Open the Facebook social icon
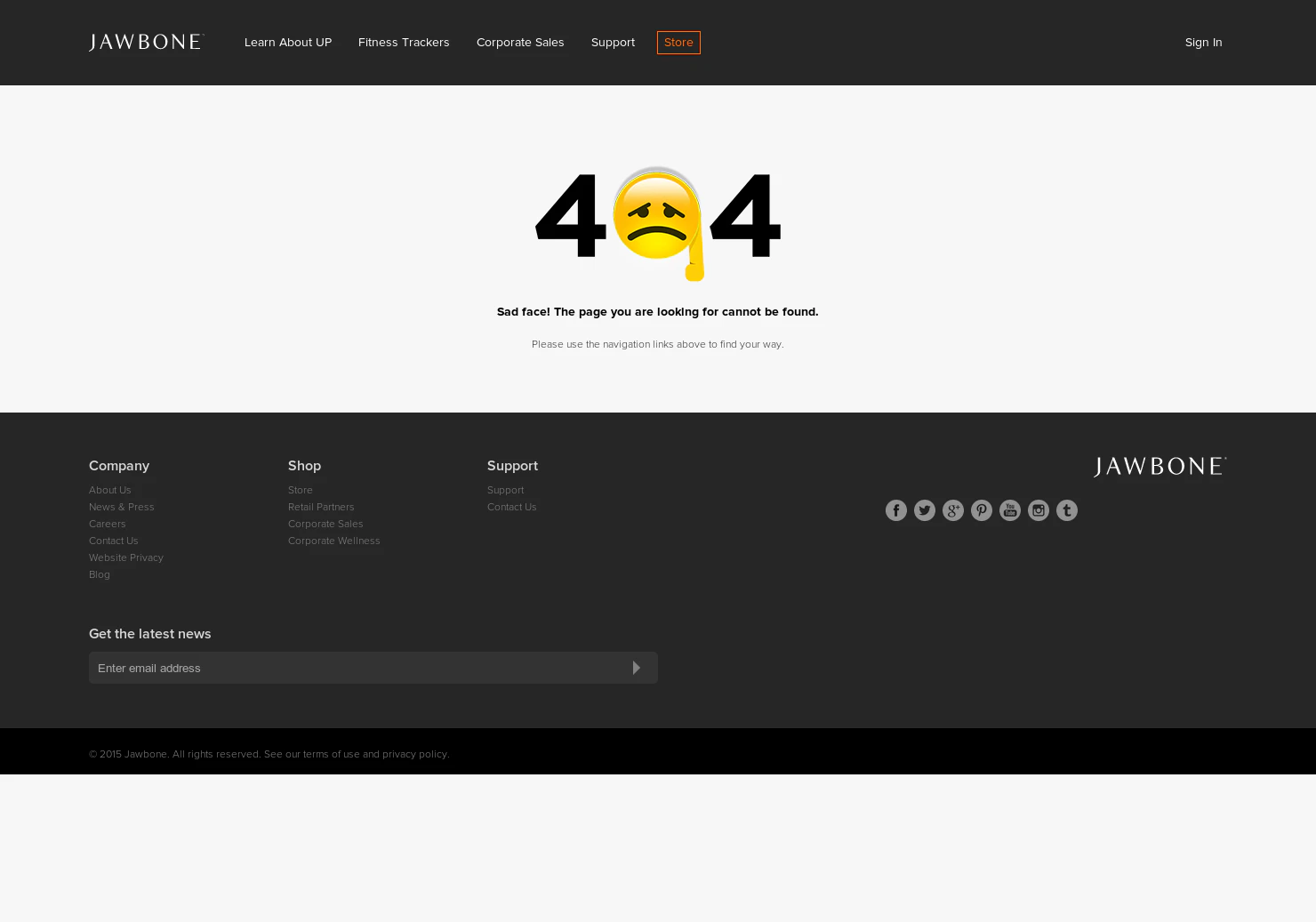 (896, 510)
